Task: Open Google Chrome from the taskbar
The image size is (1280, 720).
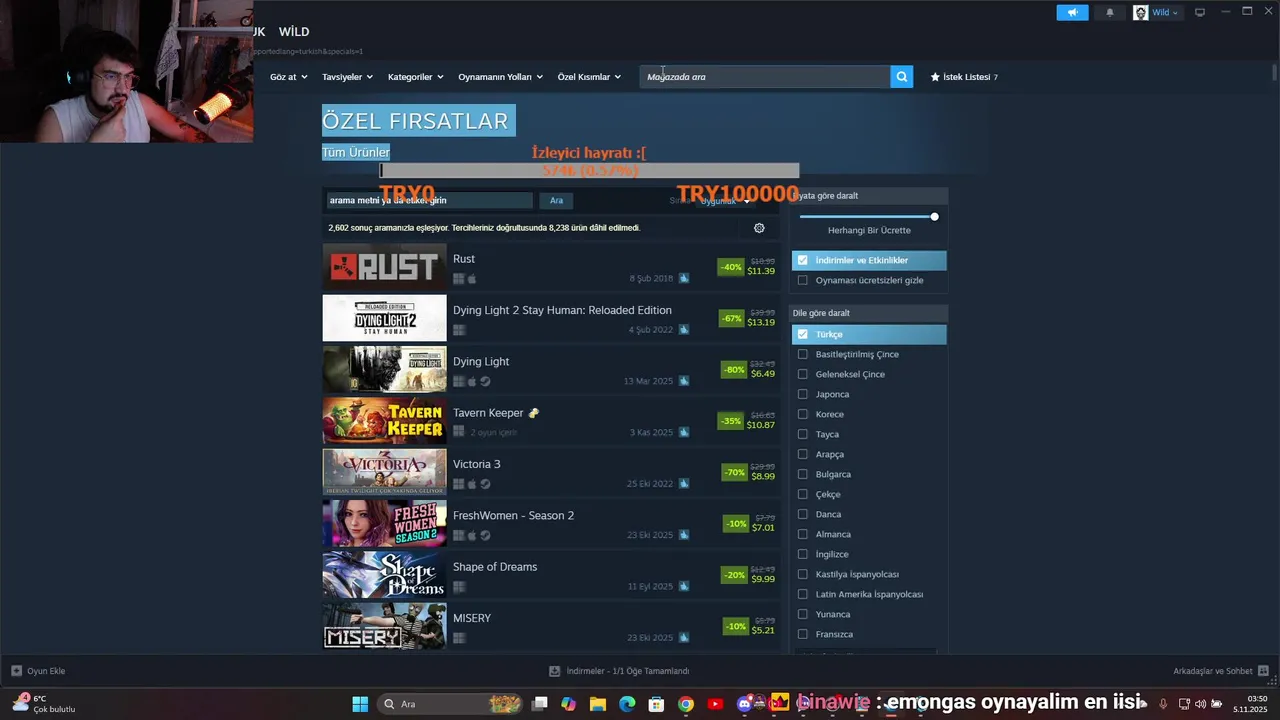Action: coord(686,704)
